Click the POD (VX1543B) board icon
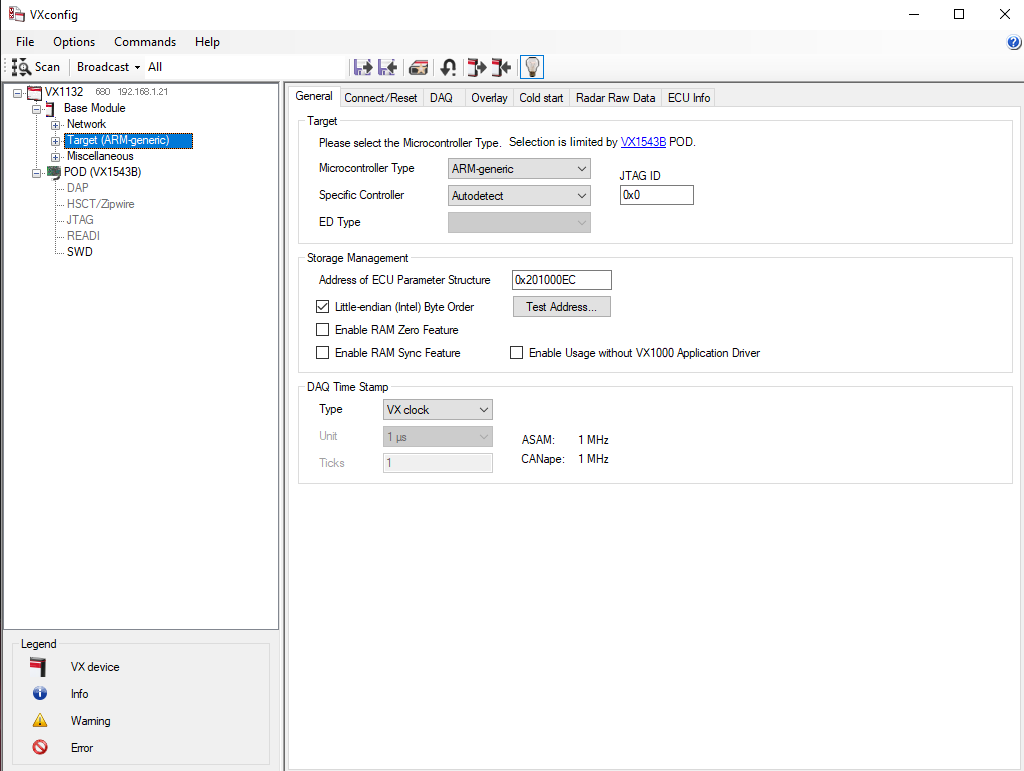The width and height of the screenshot is (1024, 771). [54, 172]
